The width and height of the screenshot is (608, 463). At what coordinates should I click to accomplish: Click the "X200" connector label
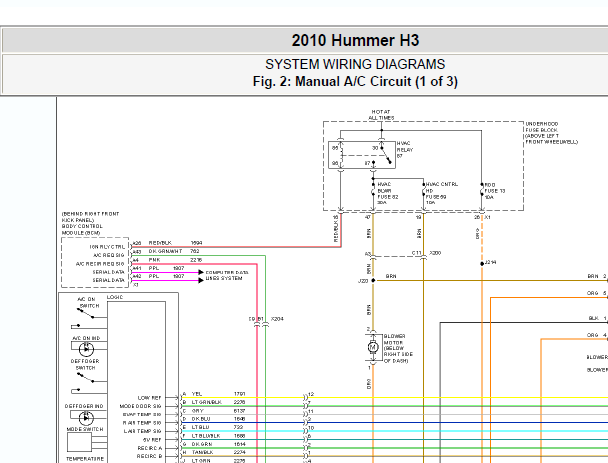pos(435,253)
